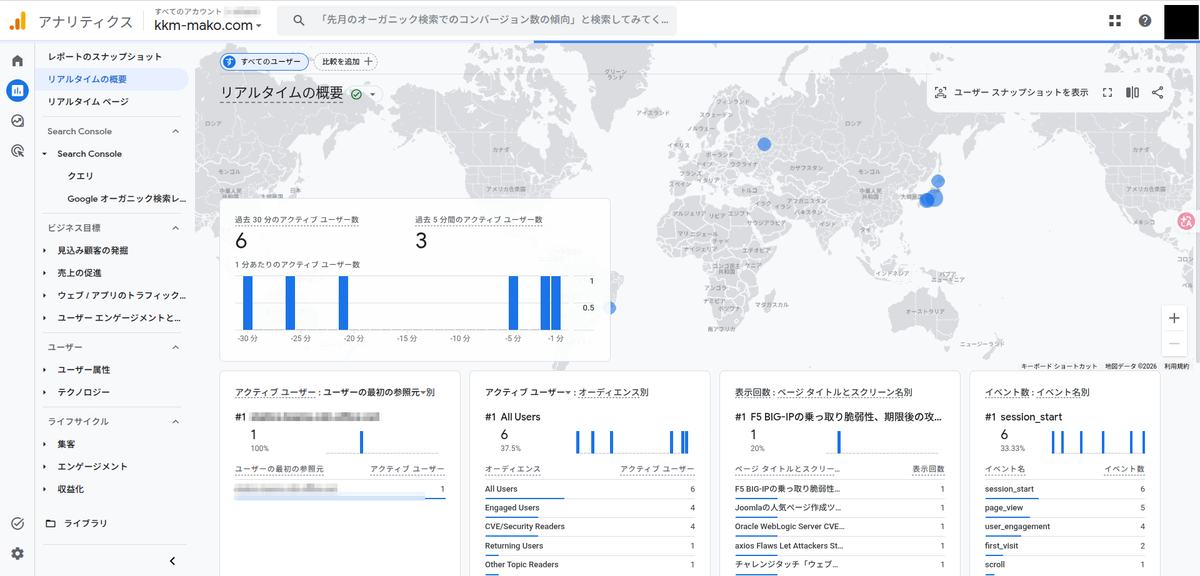The image size is (1200, 576).
Task: Open the Advertising icon in left rail
Action: [x=17, y=151]
